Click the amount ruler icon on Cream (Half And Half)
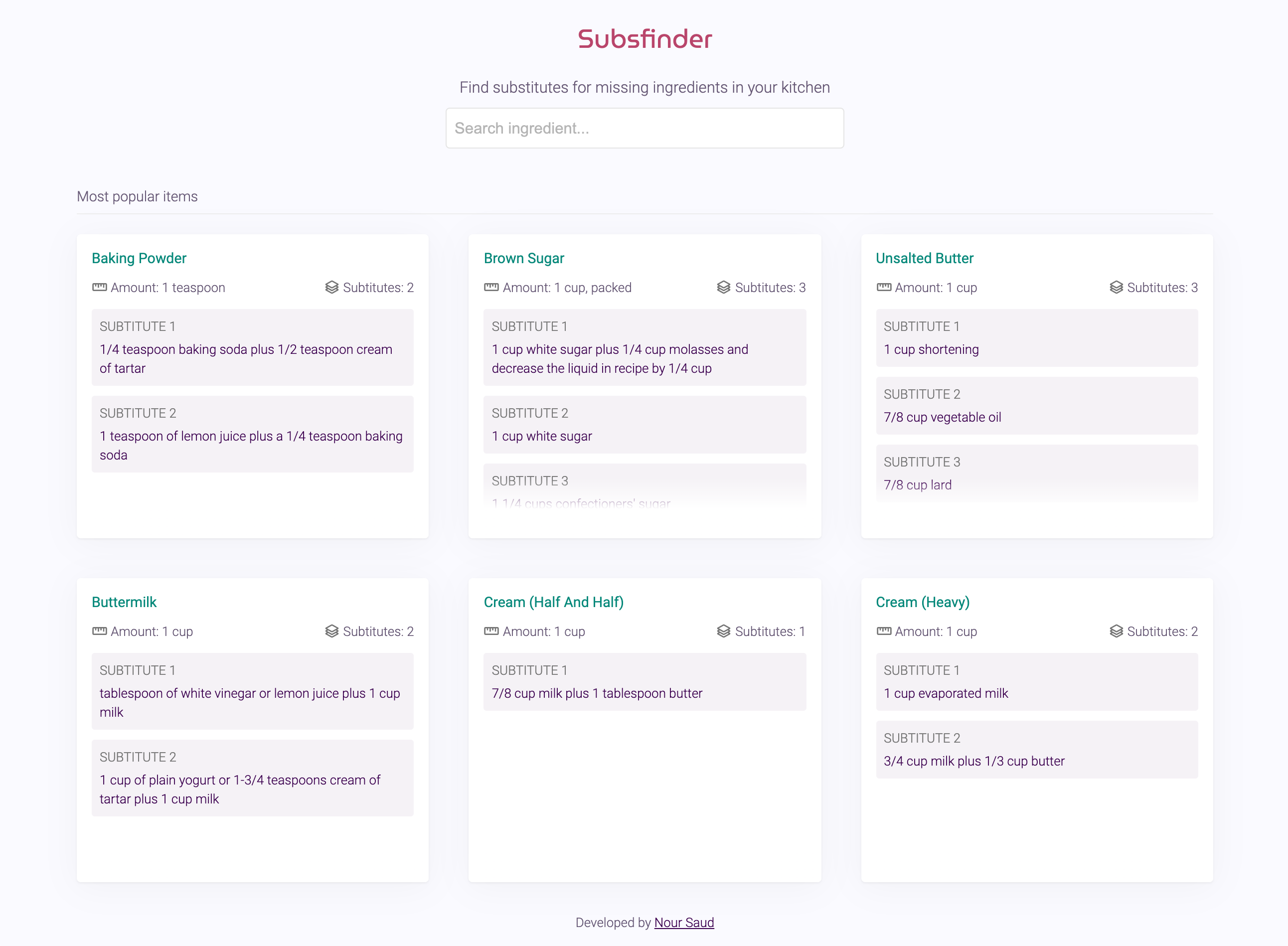 (491, 631)
